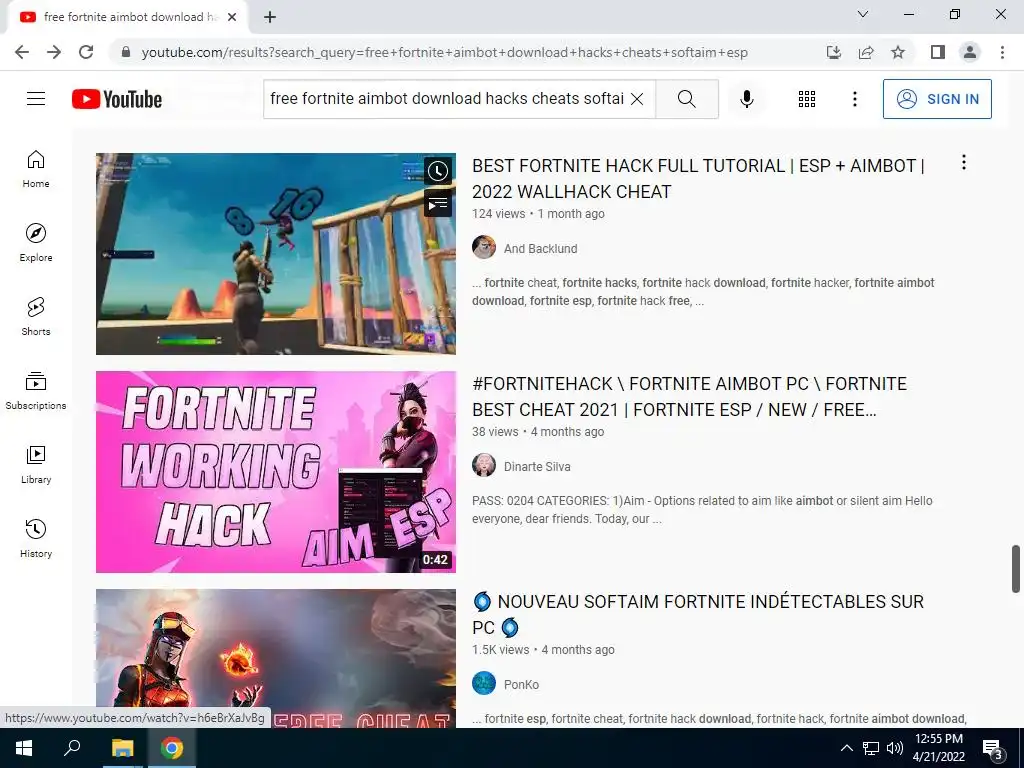Visit the Dinarte Silva channel name
This screenshot has width=1024, height=768.
(x=537, y=467)
